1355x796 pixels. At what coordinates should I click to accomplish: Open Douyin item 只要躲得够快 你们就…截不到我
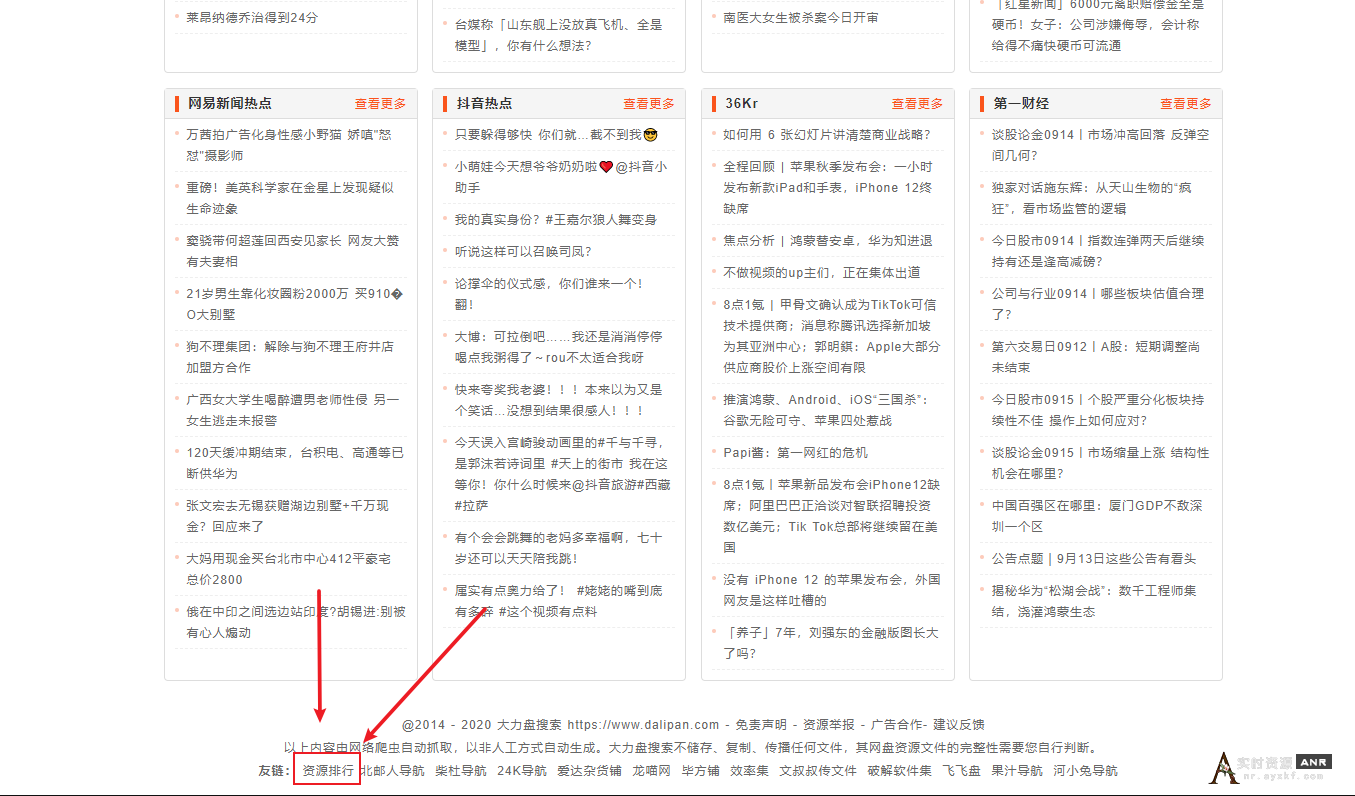pos(556,135)
